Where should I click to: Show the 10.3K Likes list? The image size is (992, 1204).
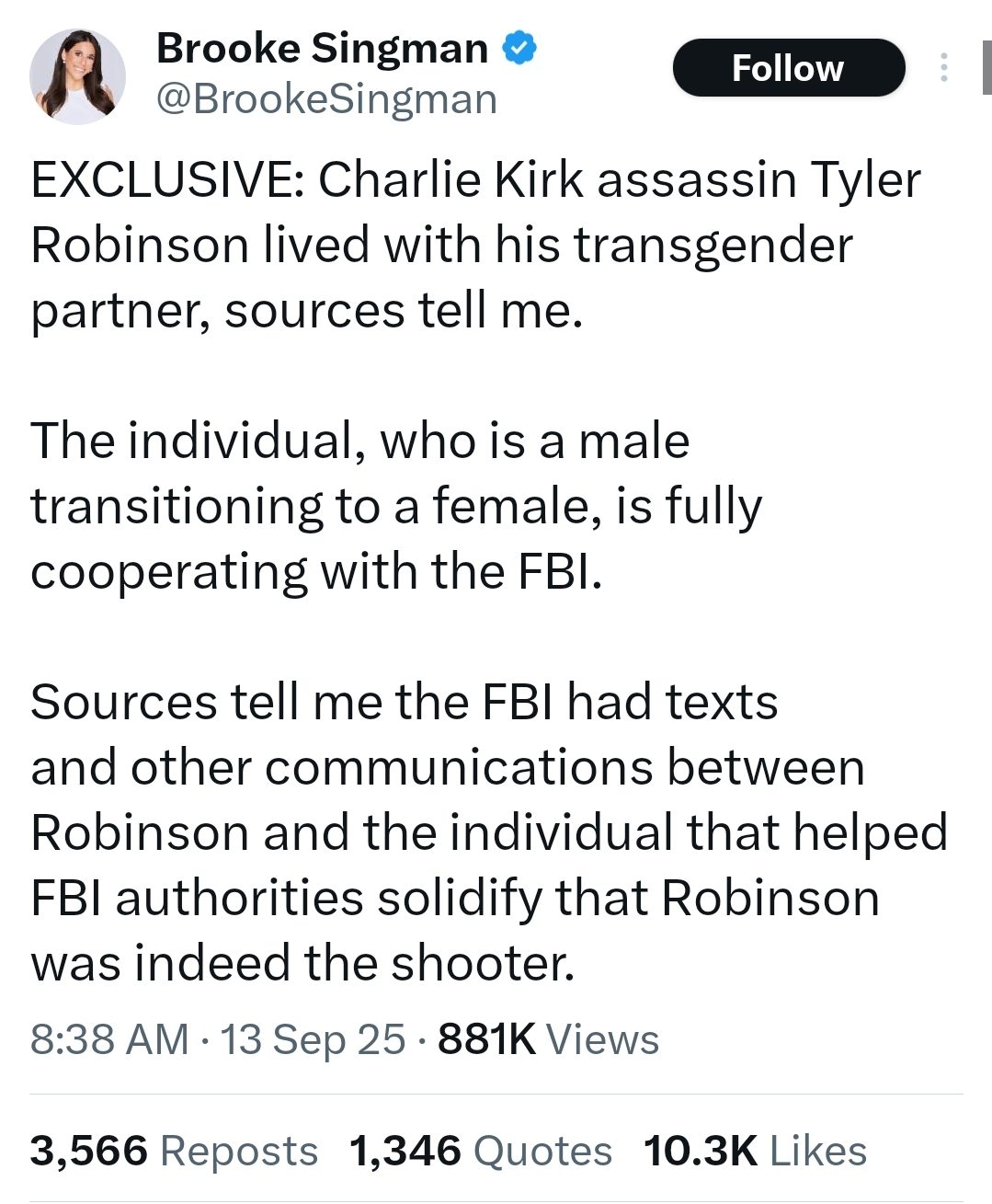click(x=755, y=1151)
